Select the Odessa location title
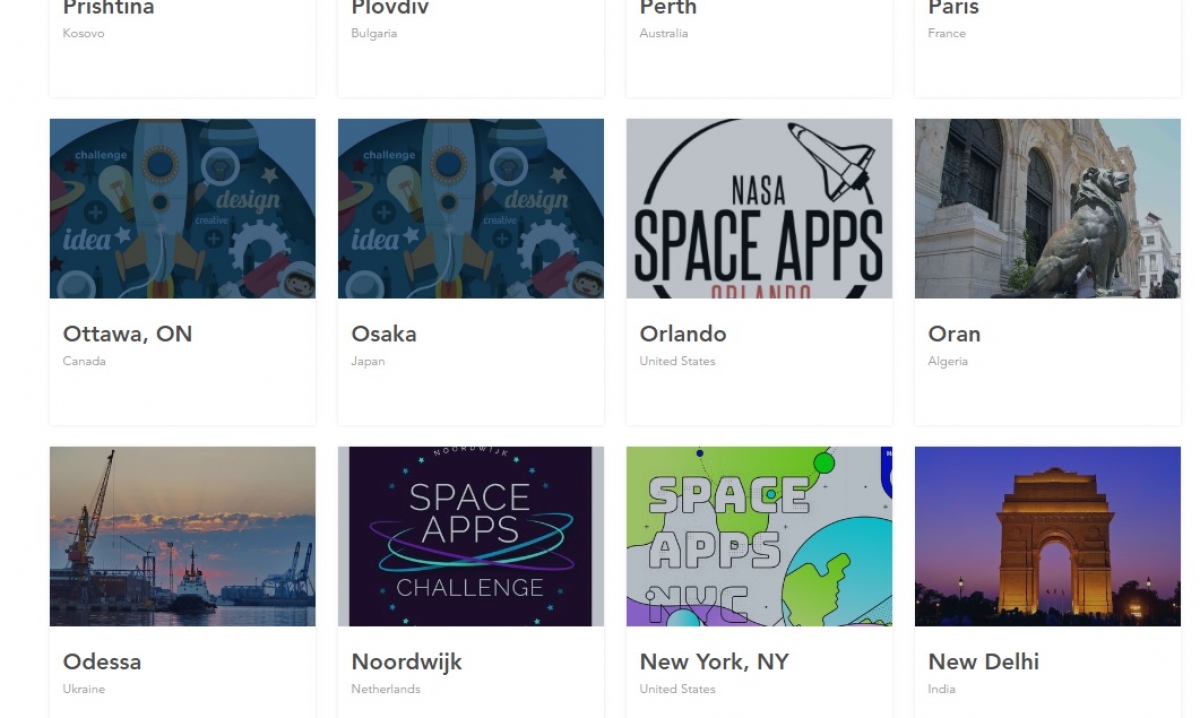This screenshot has height=718, width=1200. point(102,662)
